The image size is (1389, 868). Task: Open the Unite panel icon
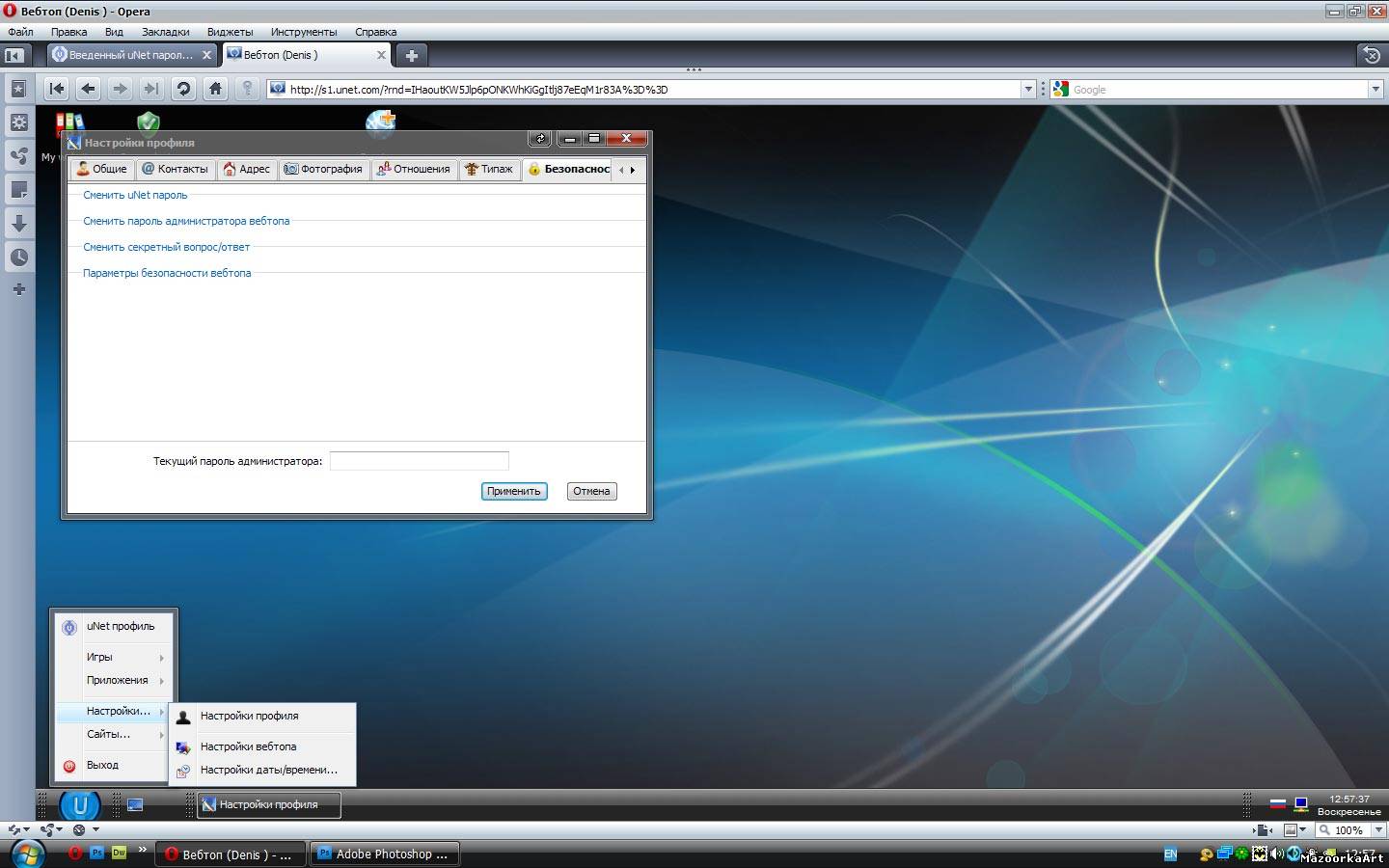tap(18, 156)
